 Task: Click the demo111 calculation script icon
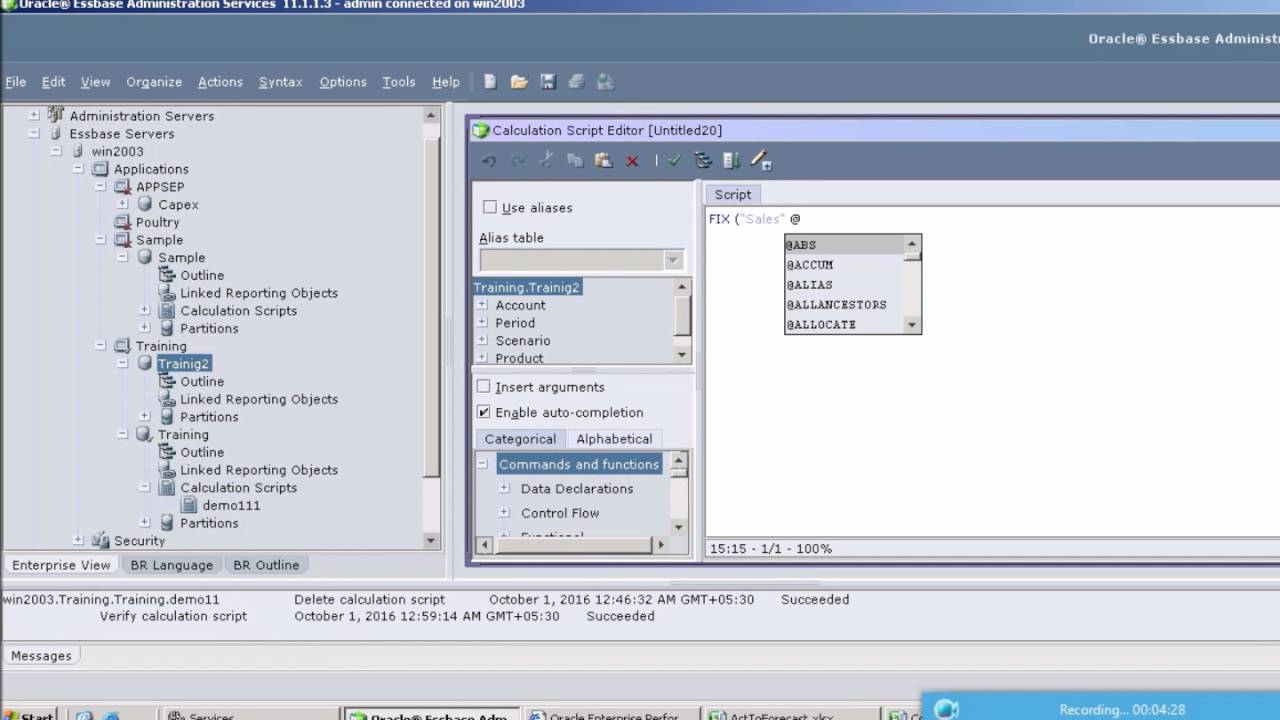point(189,505)
